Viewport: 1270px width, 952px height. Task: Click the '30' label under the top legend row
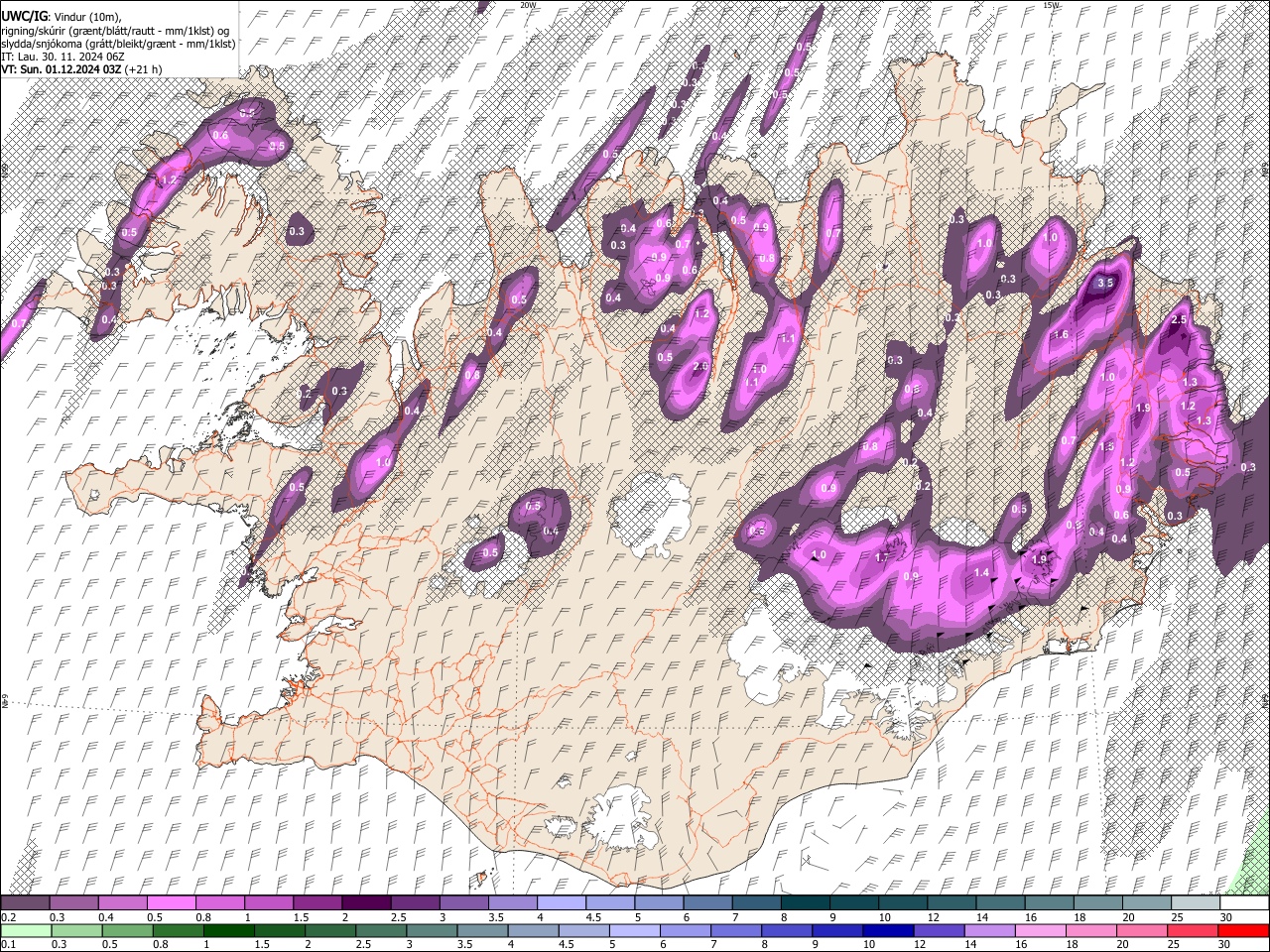click(x=1226, y=917)
